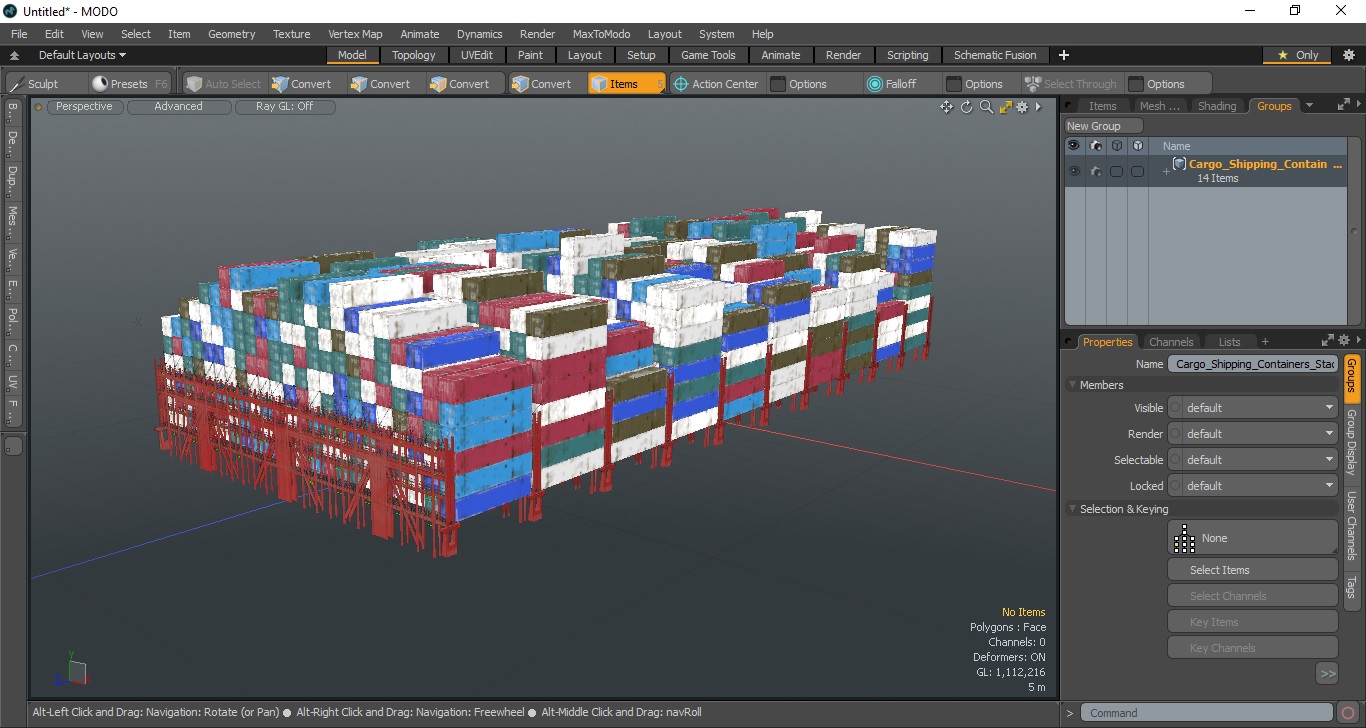Open the Render dropdown in Members
The height and width of the screenshot is (728, 1366).
click(x=1253, y=434)
